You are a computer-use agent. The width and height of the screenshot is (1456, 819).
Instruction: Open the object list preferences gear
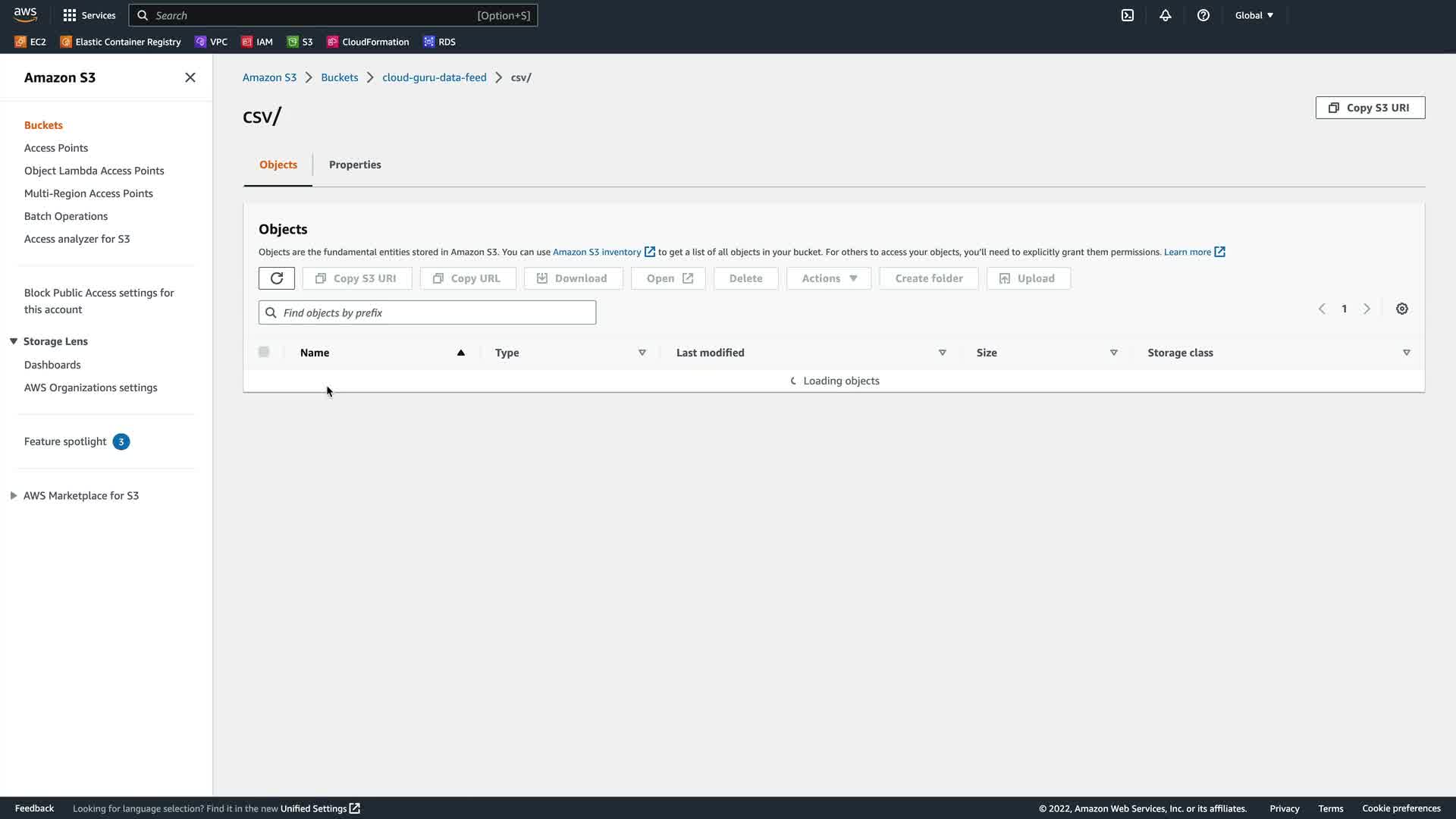pos(1402,309)
